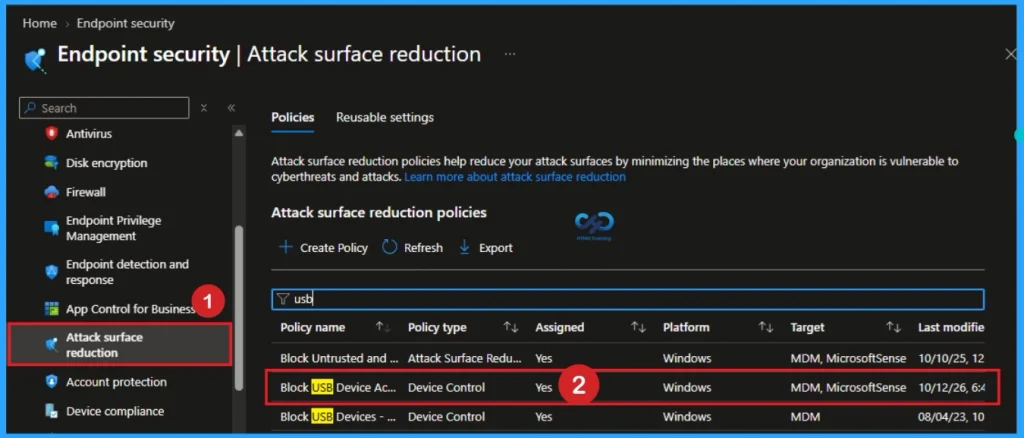Click the magnifier icon in sidebar search
Image resolution: width=1024 pixels, height=438 pixels.
click(x=30, y=108)
